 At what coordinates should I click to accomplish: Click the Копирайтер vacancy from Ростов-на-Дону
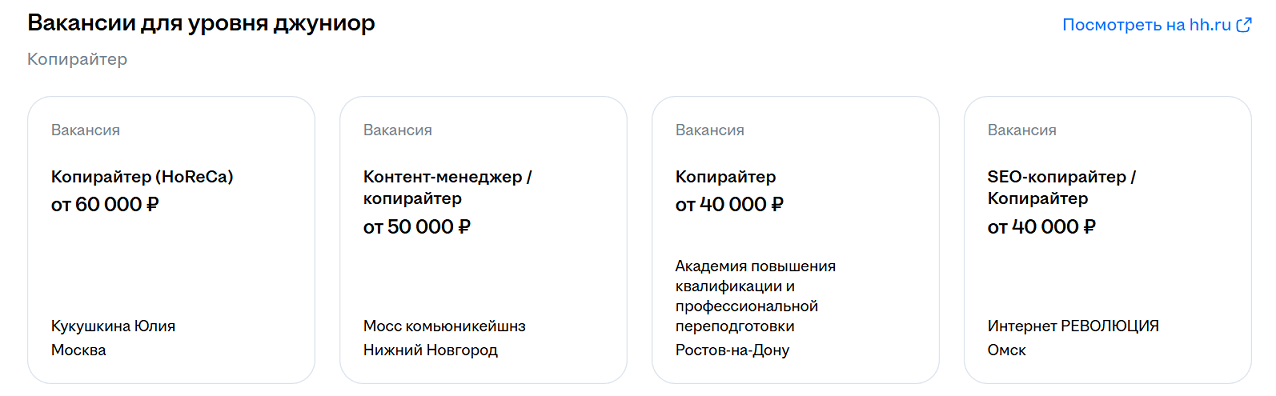click(795, 240)
